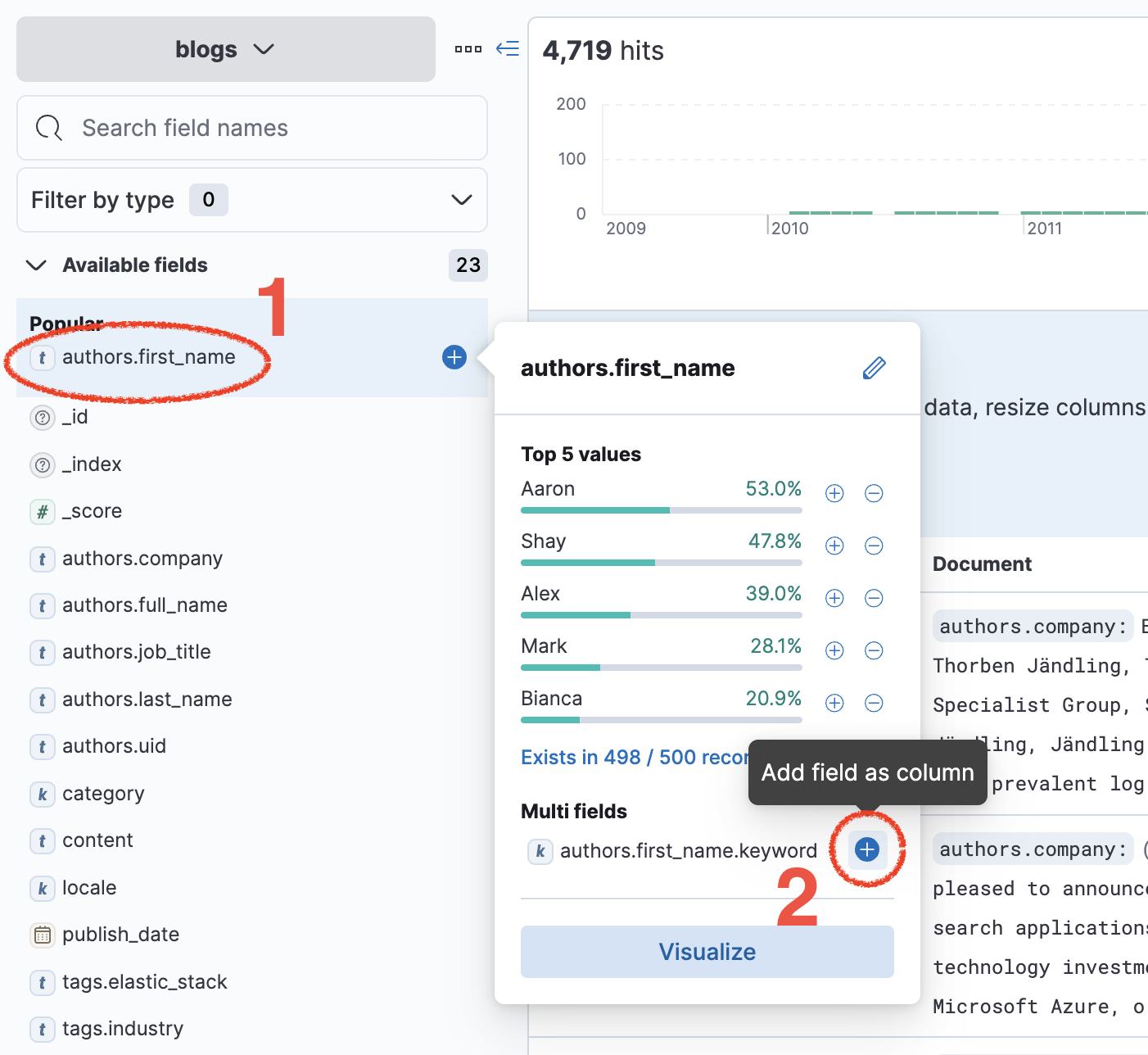Select the authors.first_name field in the sidebar

pyautogui.click(x=149, y=357)
